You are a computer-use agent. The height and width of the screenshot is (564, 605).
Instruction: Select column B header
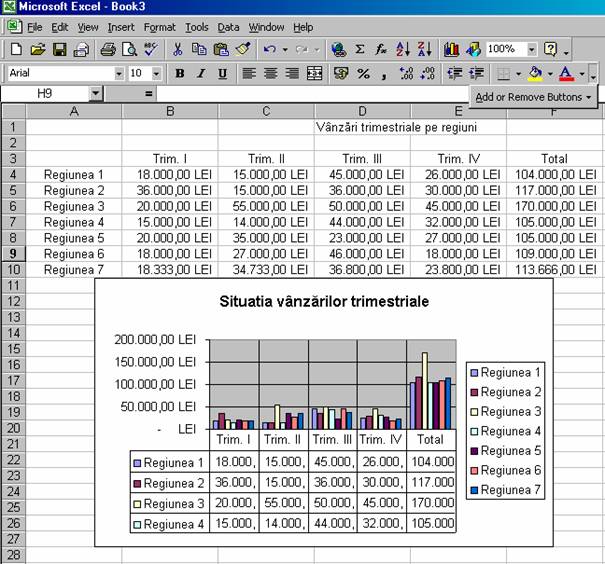point(170,111)
